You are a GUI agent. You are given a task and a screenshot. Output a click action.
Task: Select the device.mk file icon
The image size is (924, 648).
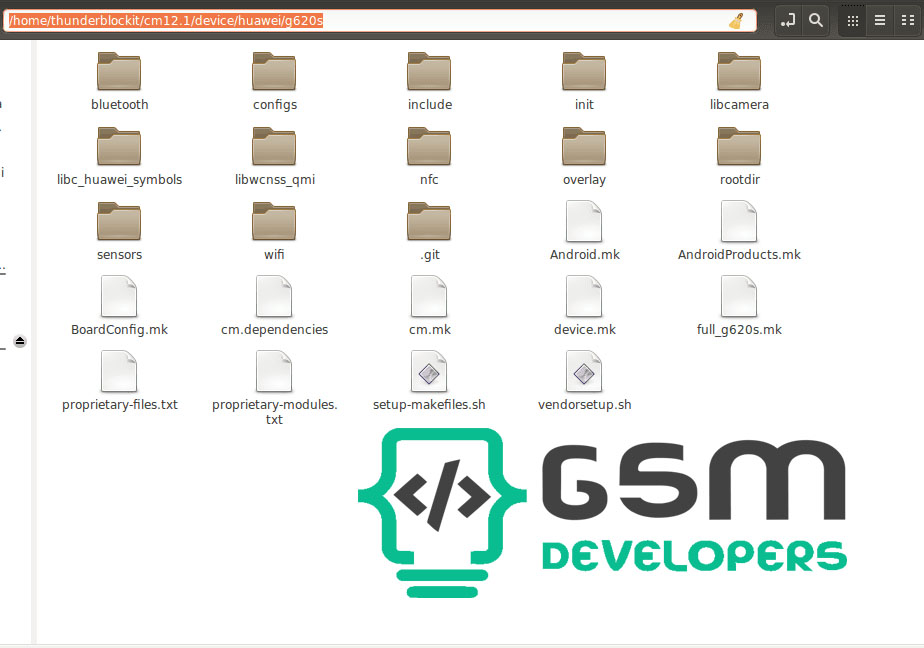[x=584, y=296]
